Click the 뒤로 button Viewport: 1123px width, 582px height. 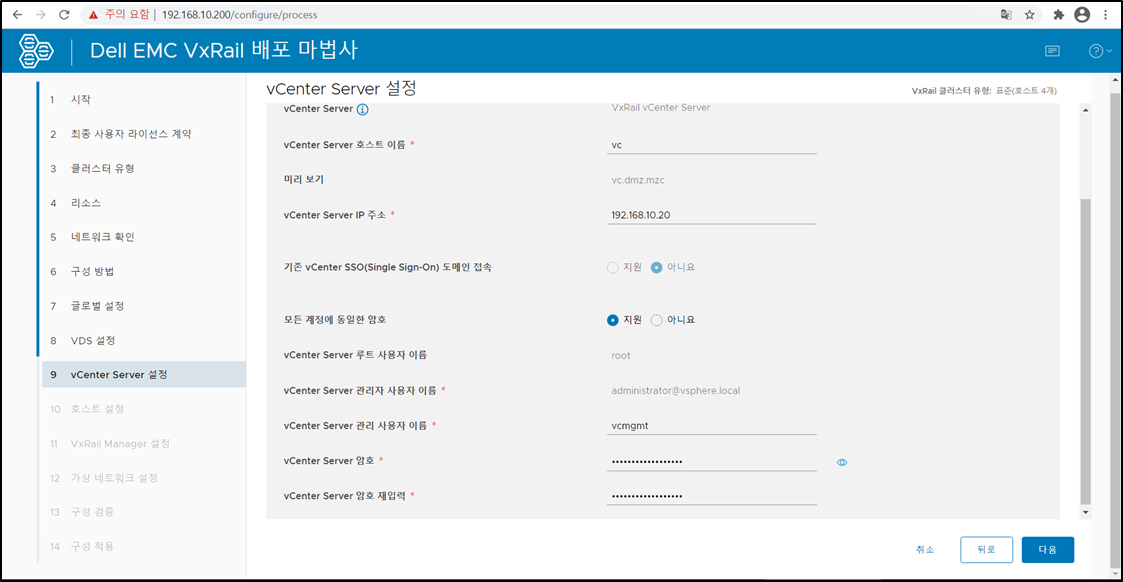986,550
